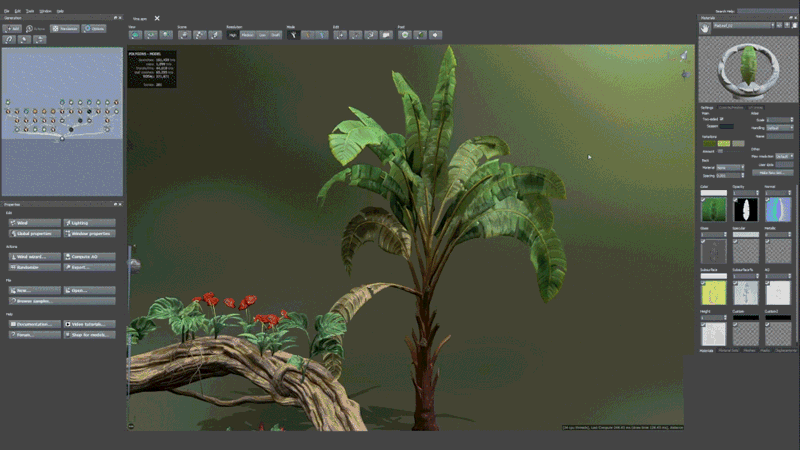Select High resolution
This screenshot has height=450, width=800.
point(233,35)
